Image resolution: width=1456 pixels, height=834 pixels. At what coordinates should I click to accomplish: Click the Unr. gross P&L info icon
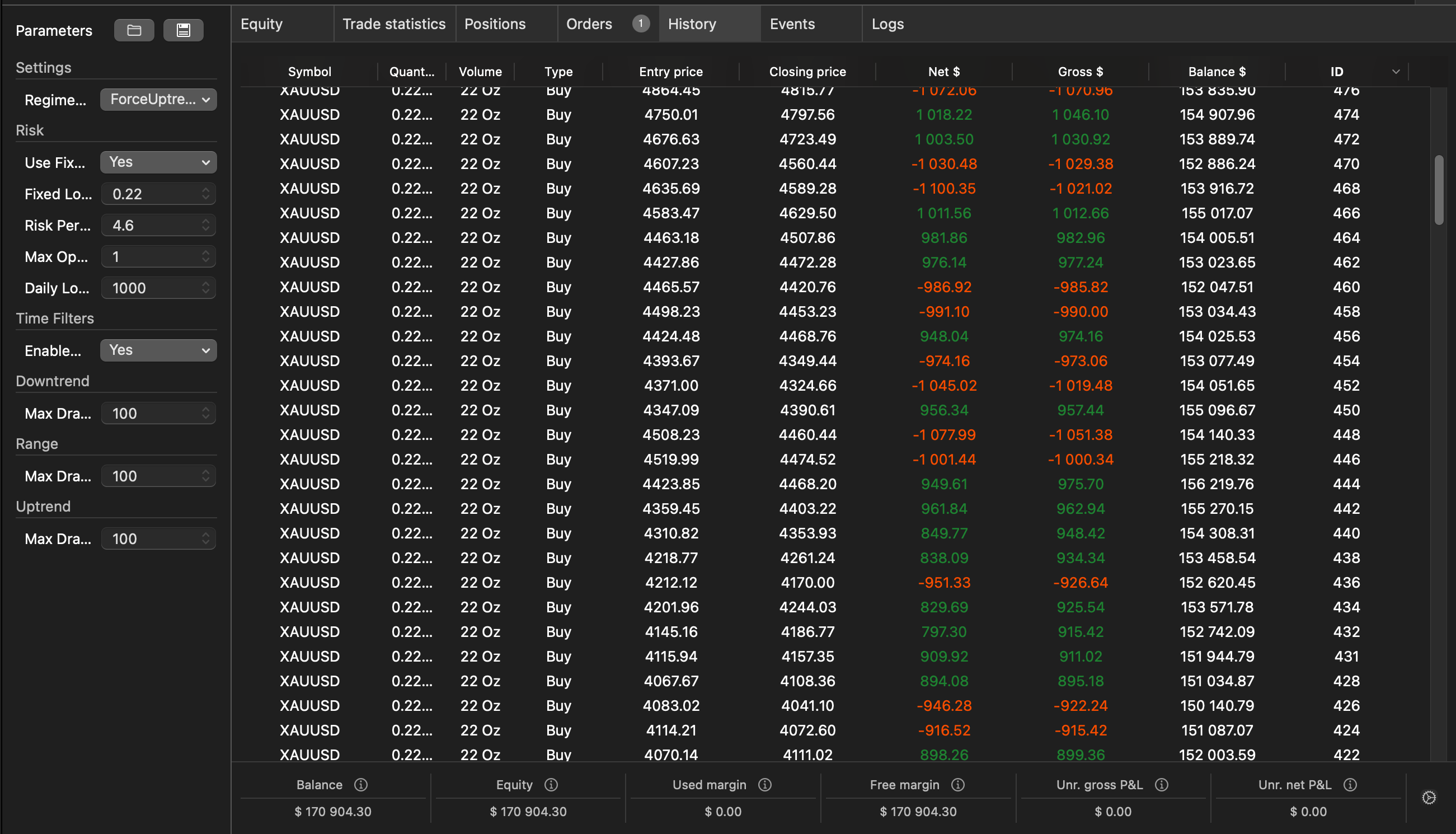(x=1161, y=785)
